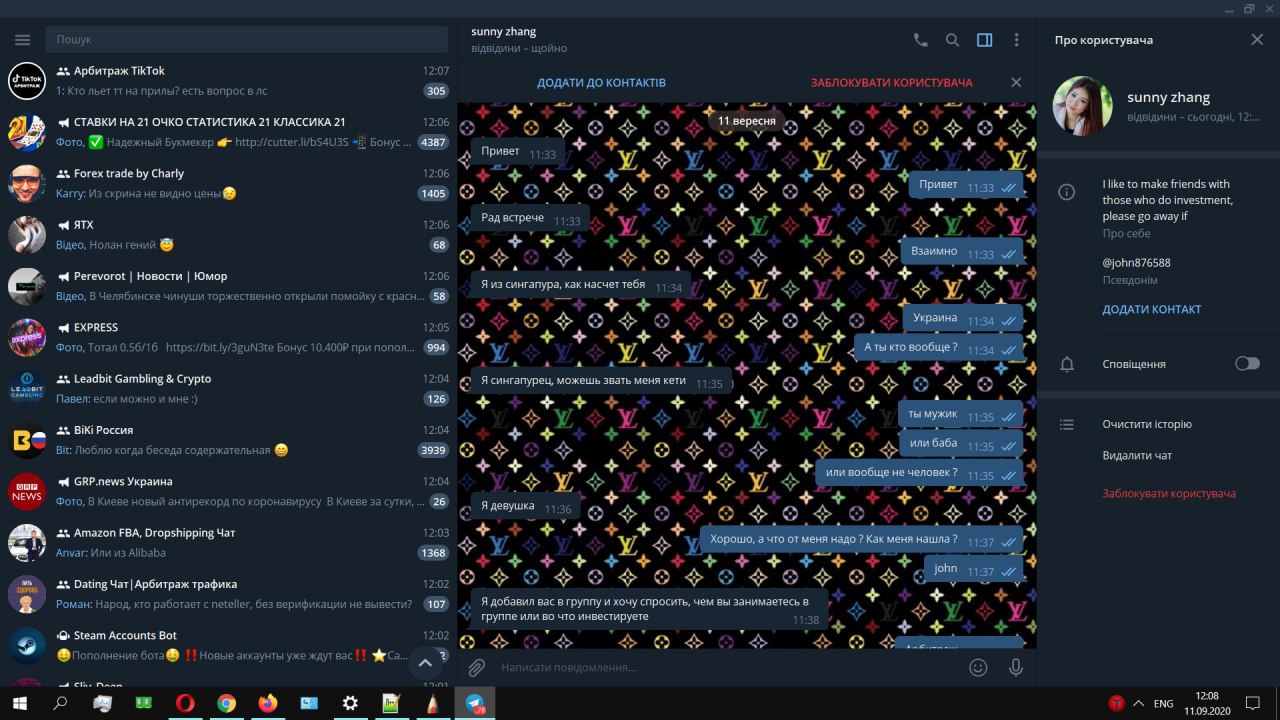Toggle notifications switch for sunny zhang
This screenshot has height=720, width=1280.
tap(1247, 364)
